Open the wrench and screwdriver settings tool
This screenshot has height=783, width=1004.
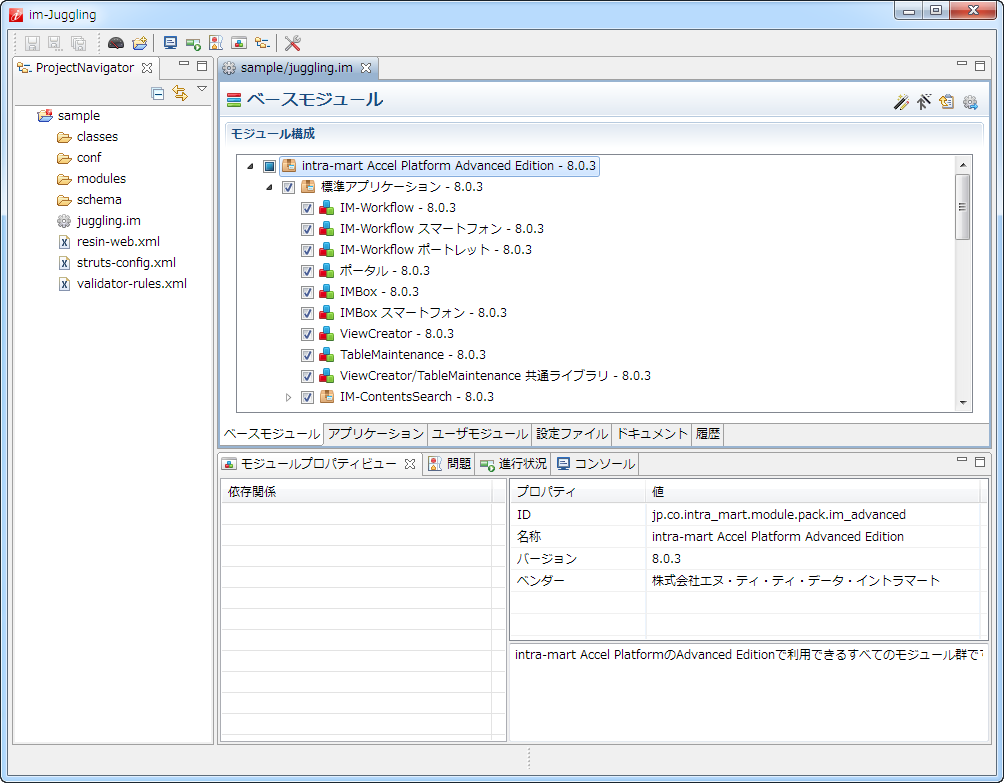pyautogui.click(x=293, y=43)
